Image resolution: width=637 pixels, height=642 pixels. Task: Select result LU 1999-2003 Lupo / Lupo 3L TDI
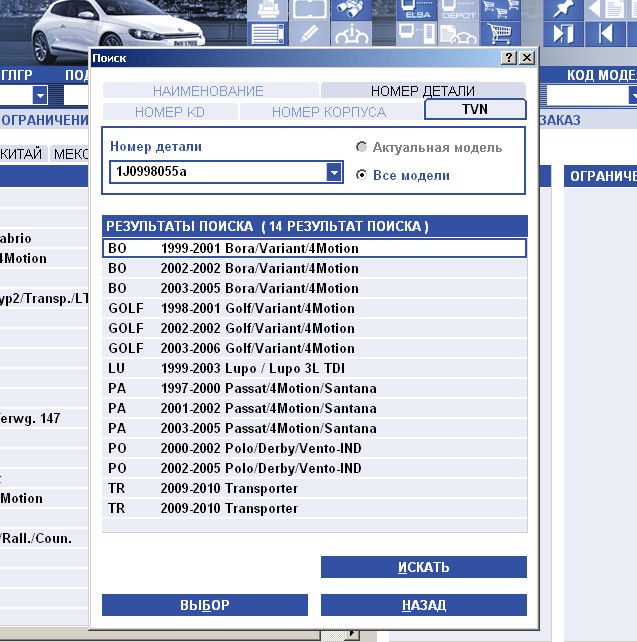[314, 368]
